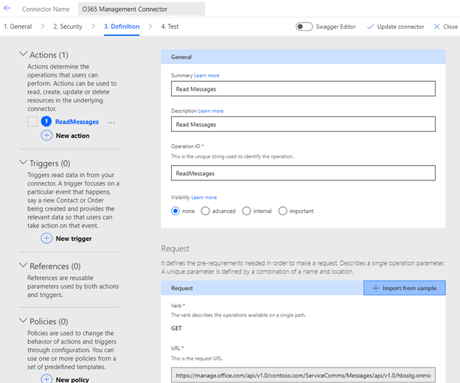This screenshot has width=460, height=383.
Task: Collapse the References section
Action: [x=23, y=265]
